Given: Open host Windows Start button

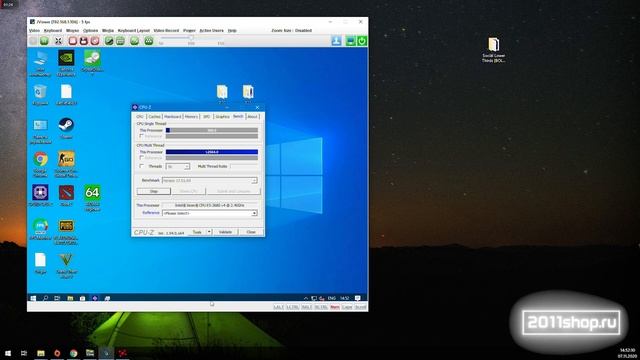Looking at the screenshot, I should click(x=8, y=353).
